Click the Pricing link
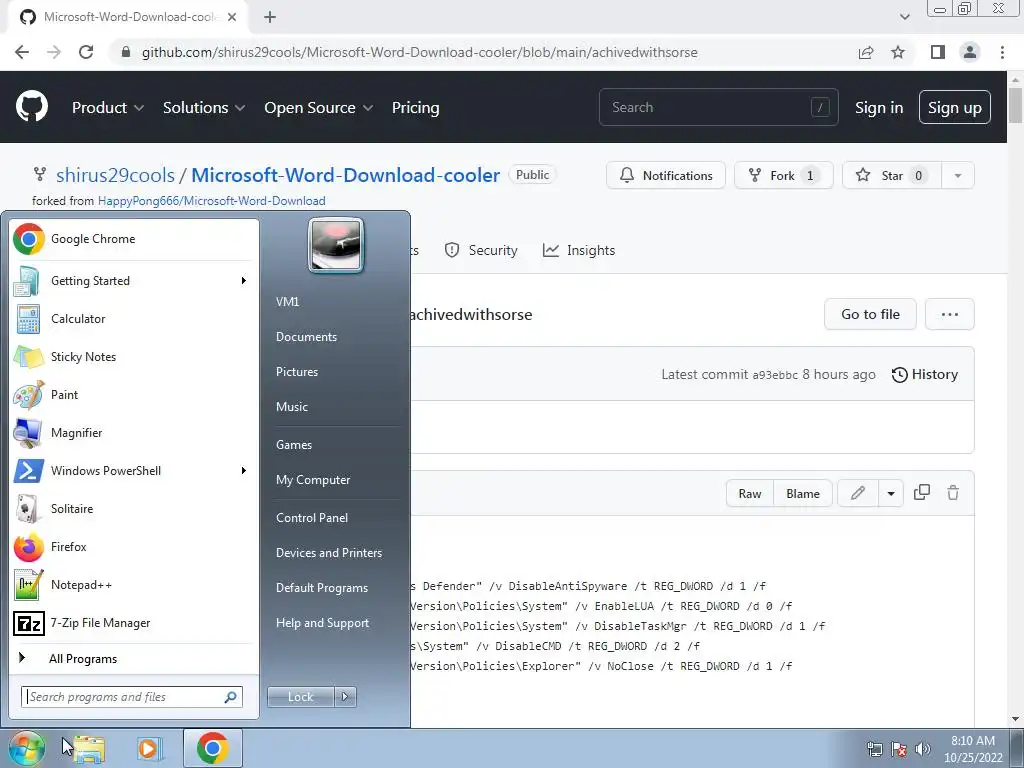1024x768 pixels. pos(415,107)
